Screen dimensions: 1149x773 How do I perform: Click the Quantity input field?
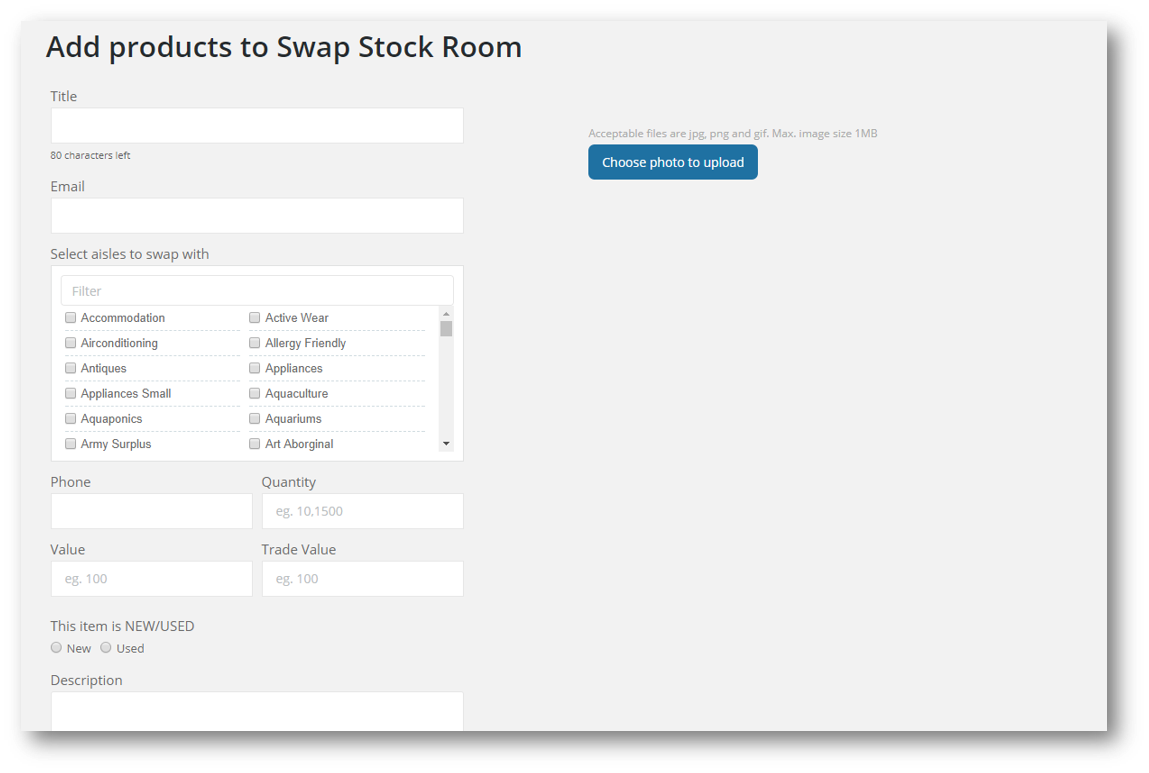tap(362, 511)
